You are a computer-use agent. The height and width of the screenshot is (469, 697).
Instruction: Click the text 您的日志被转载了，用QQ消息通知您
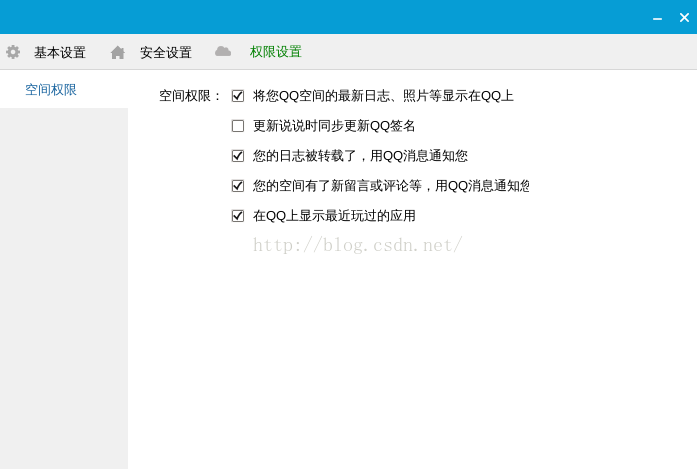[x=361, y=156]
